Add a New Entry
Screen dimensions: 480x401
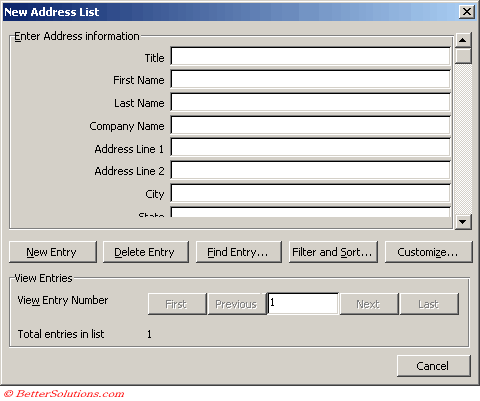53,252
